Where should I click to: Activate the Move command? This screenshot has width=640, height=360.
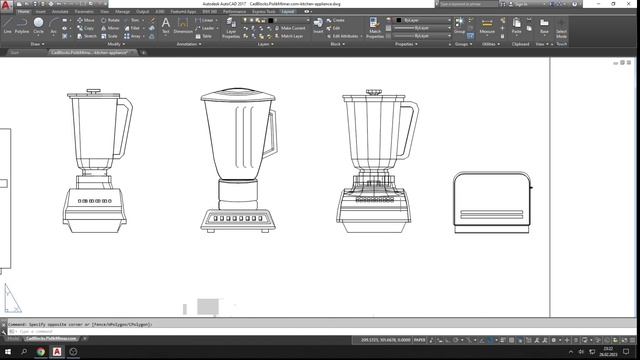click(86, 20)
